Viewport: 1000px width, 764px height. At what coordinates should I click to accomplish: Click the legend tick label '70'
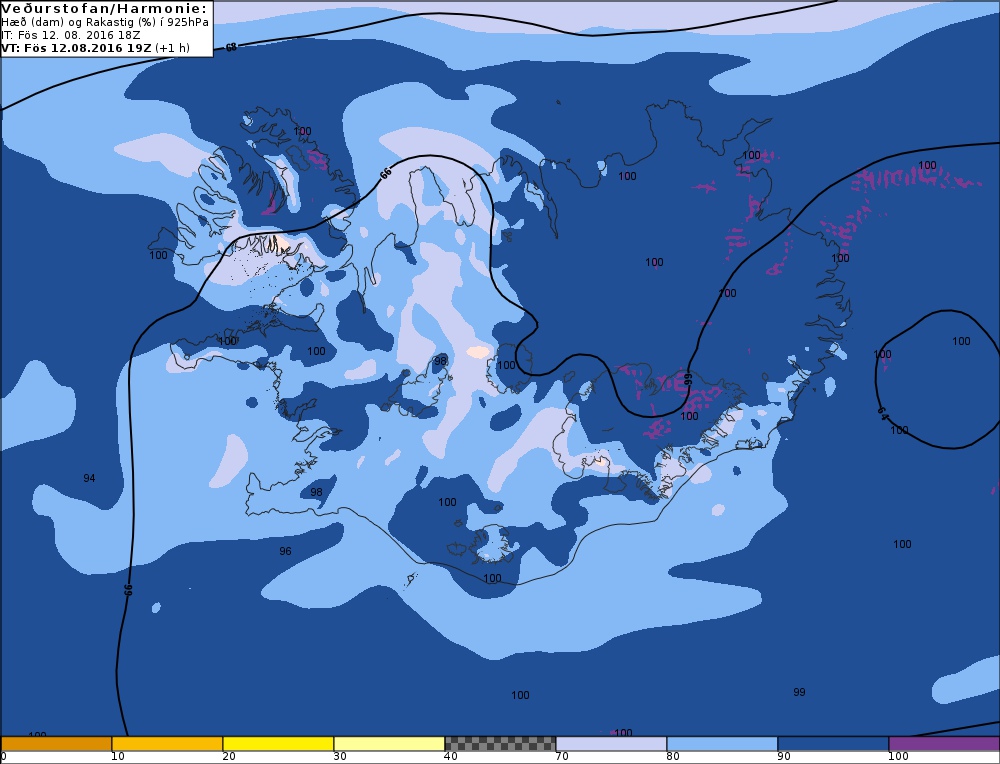click(x=561, y=757)
